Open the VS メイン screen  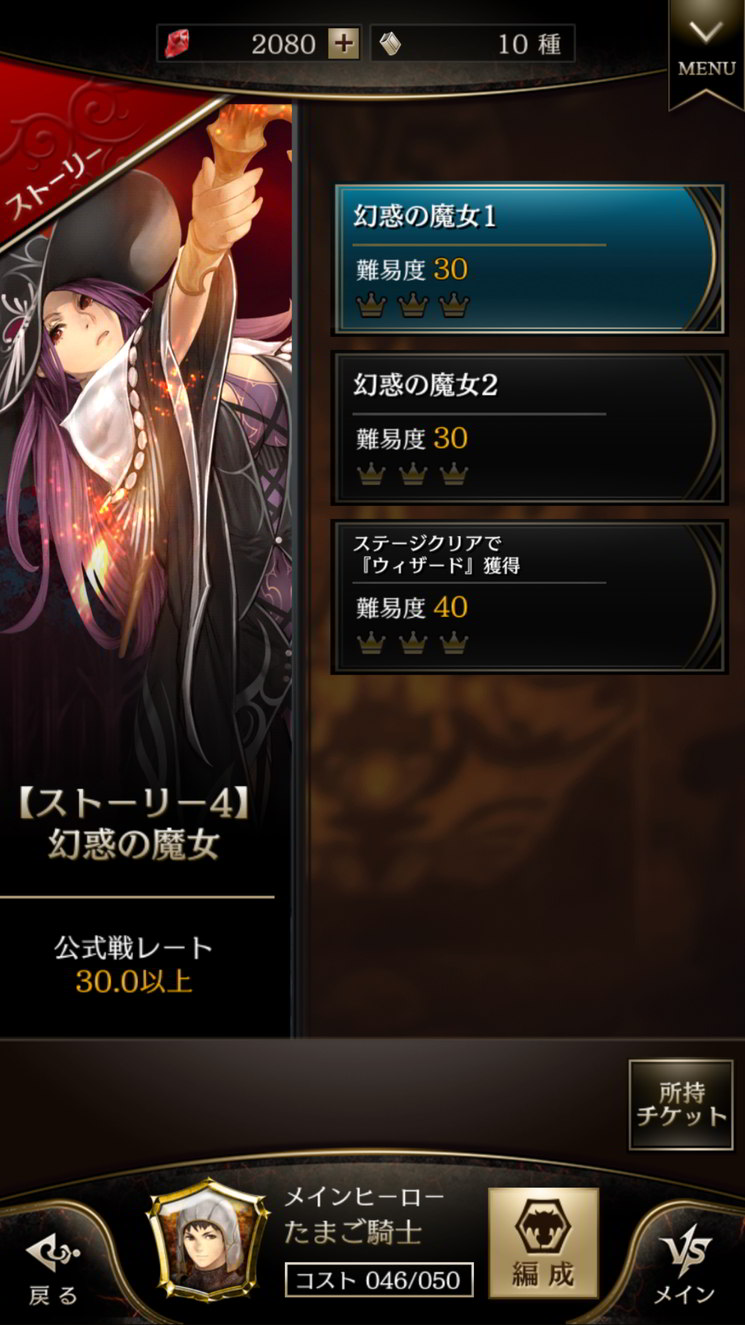tap(686, 1267)
